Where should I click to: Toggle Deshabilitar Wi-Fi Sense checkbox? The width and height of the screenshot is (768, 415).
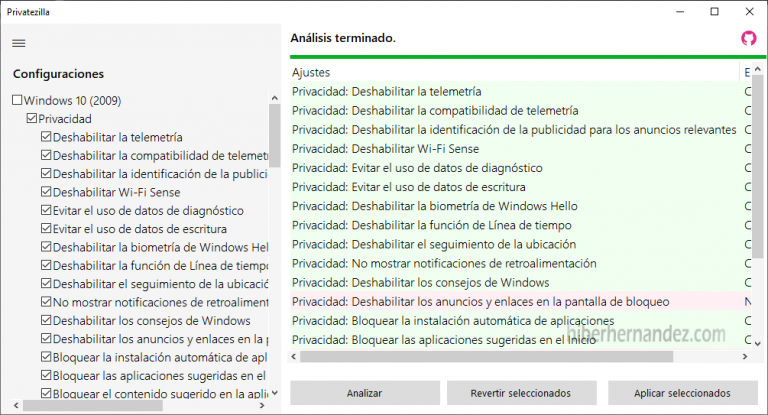46,192
